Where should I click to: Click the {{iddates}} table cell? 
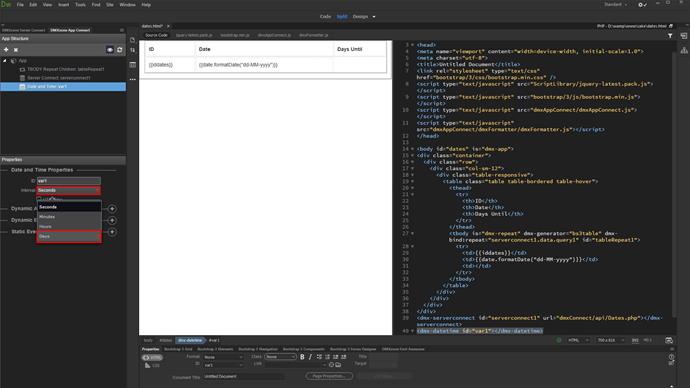169,65
